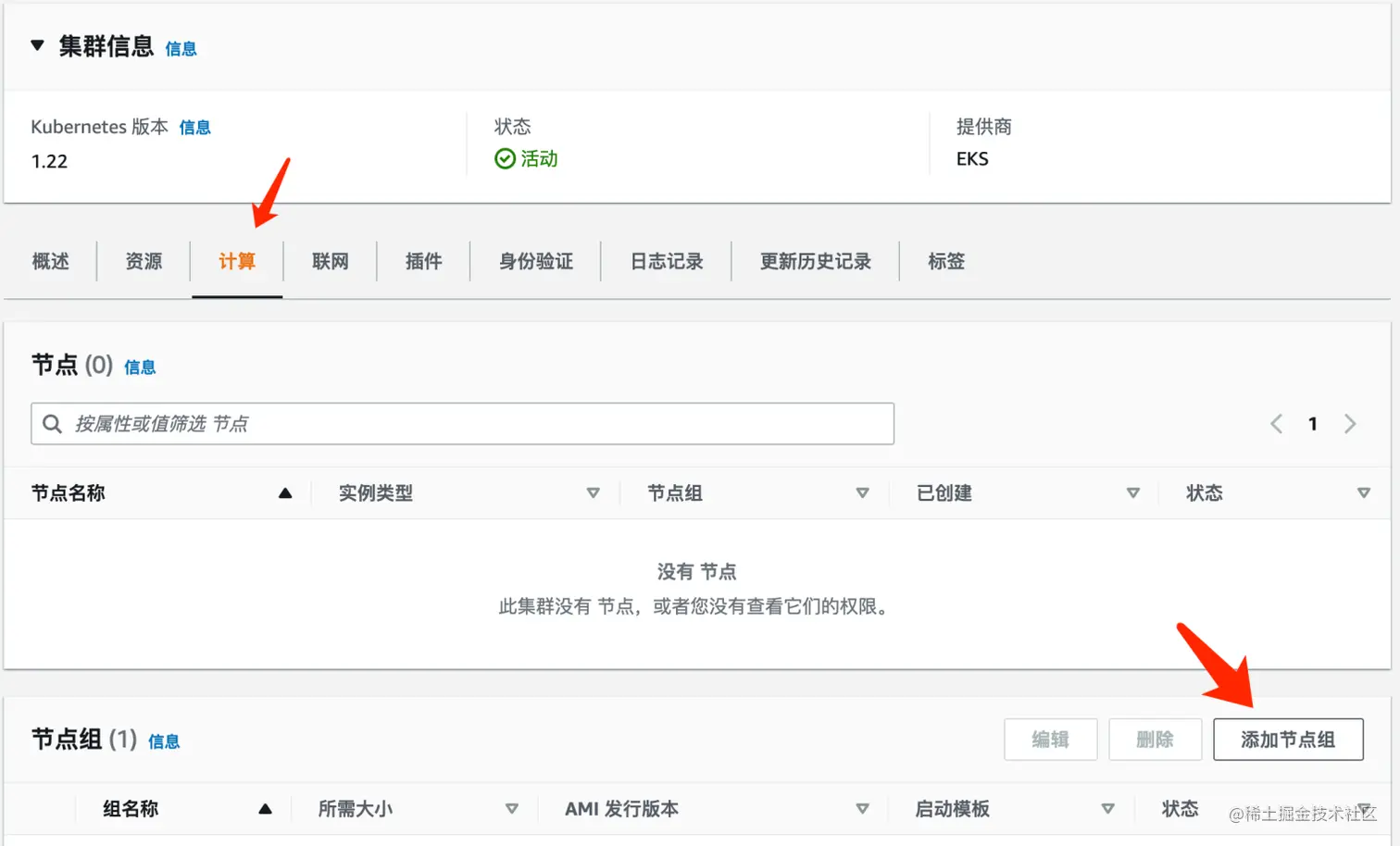The height and width of the screenshot is (846, 1400).
Task: Open the 节点组 column filter icon
Action: (862, 492)
